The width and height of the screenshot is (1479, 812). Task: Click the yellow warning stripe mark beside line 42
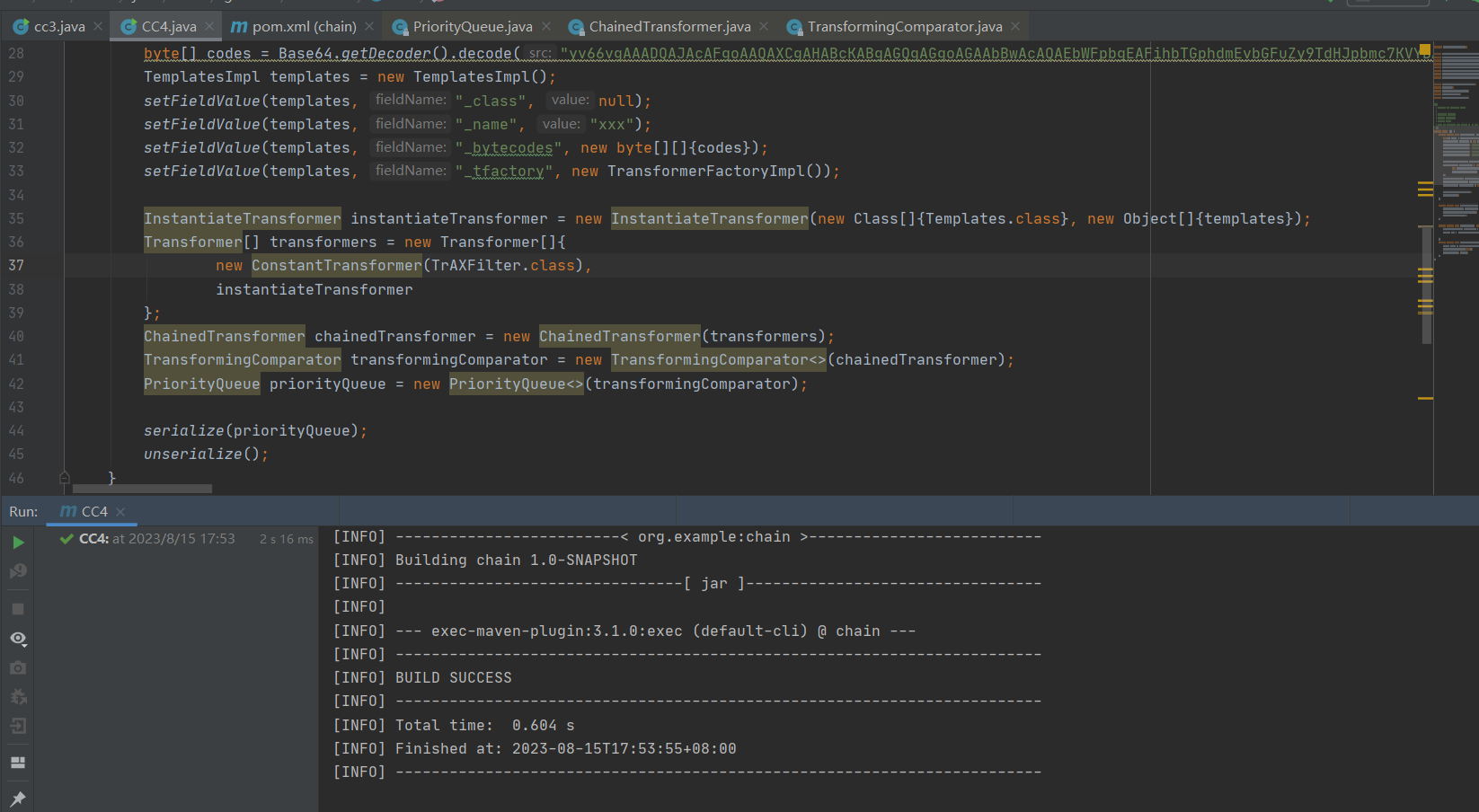click(1426, 398)
